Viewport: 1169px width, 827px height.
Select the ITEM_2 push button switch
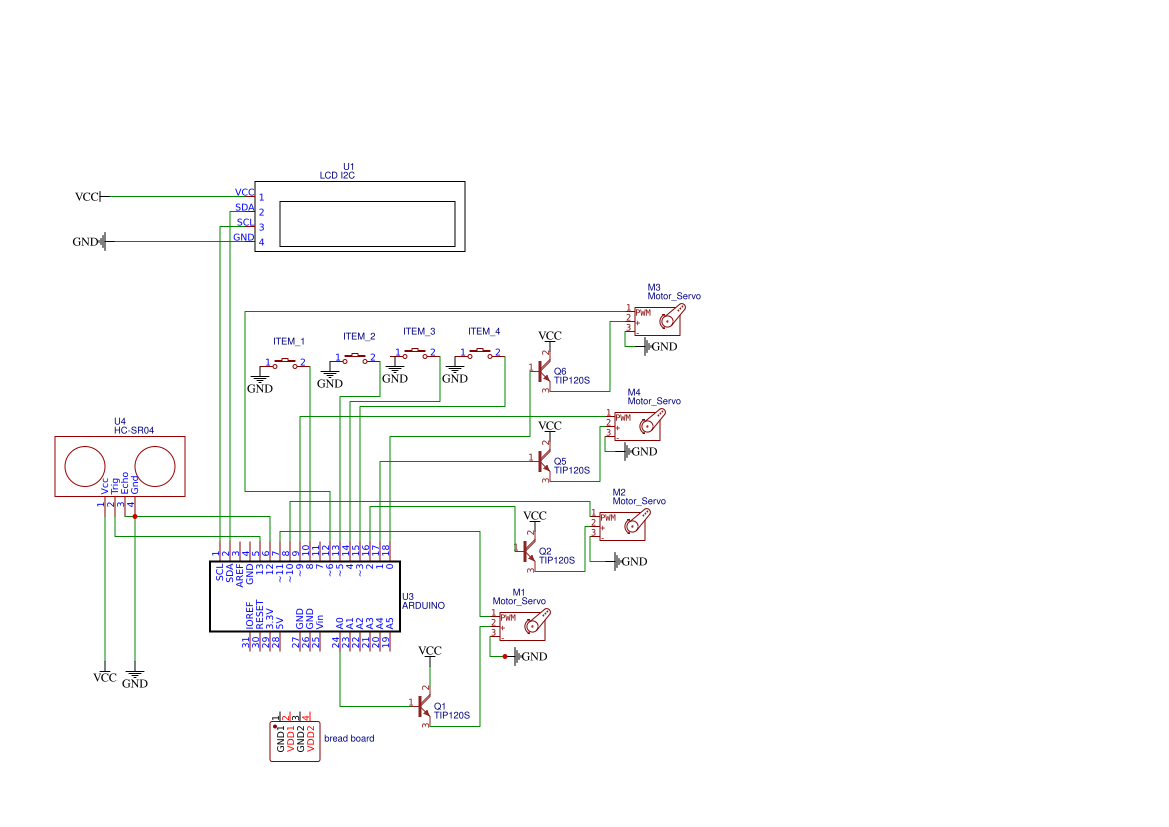pyautogui.click(x=355, y=359)
